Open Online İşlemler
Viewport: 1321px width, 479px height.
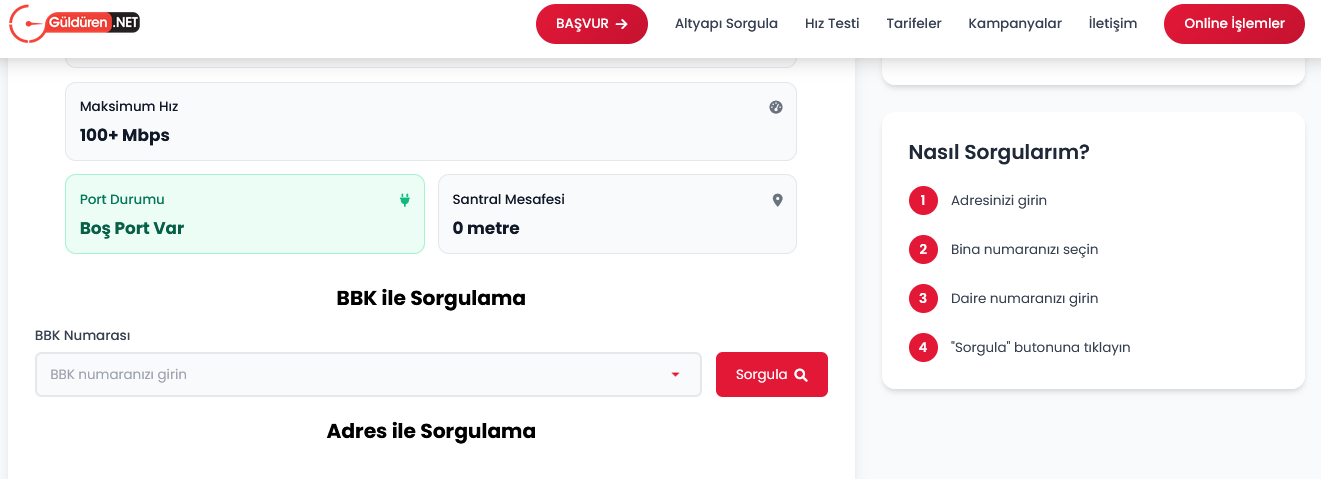(x=1234, y=24)
